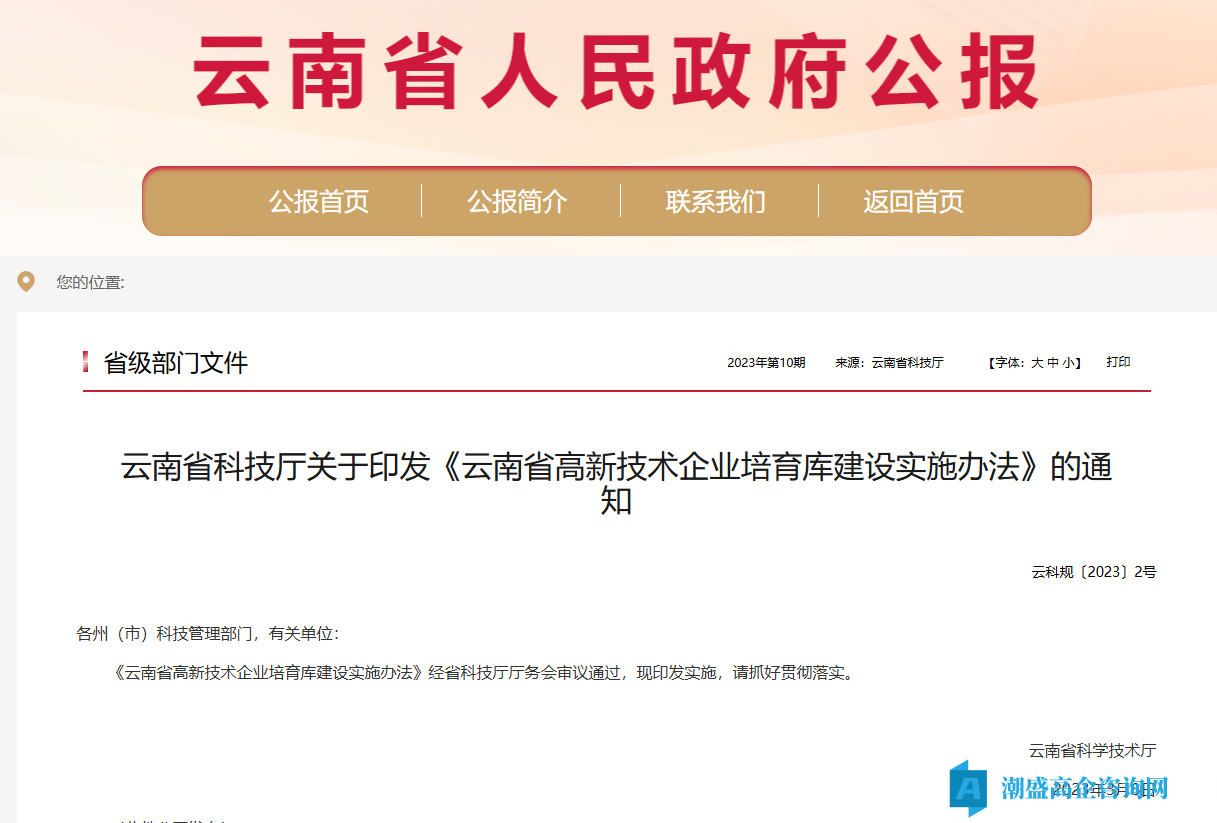Open the 公报首页 navigation item
The width and height of the screenshot is (1217, 823).
[x=319, y=202]
